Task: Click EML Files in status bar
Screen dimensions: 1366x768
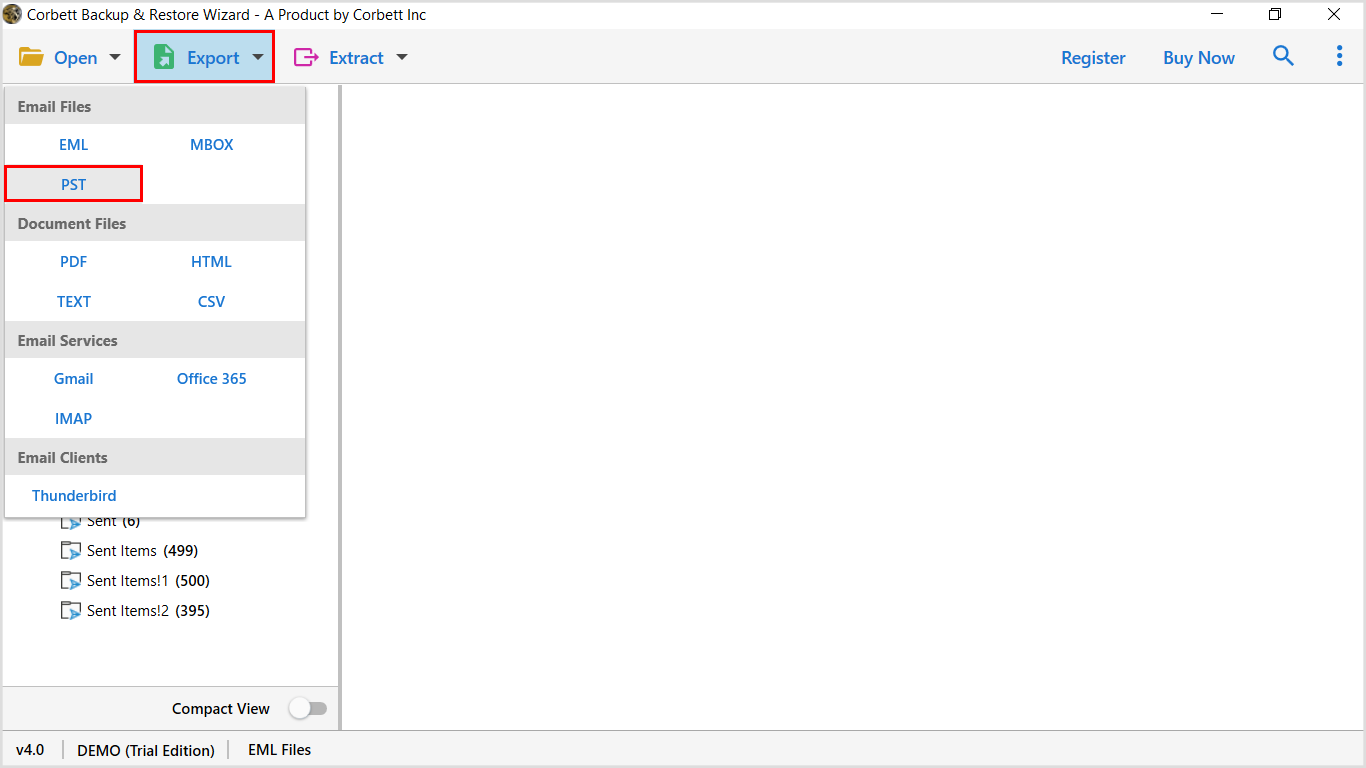Action: click(x=280, y=749)
